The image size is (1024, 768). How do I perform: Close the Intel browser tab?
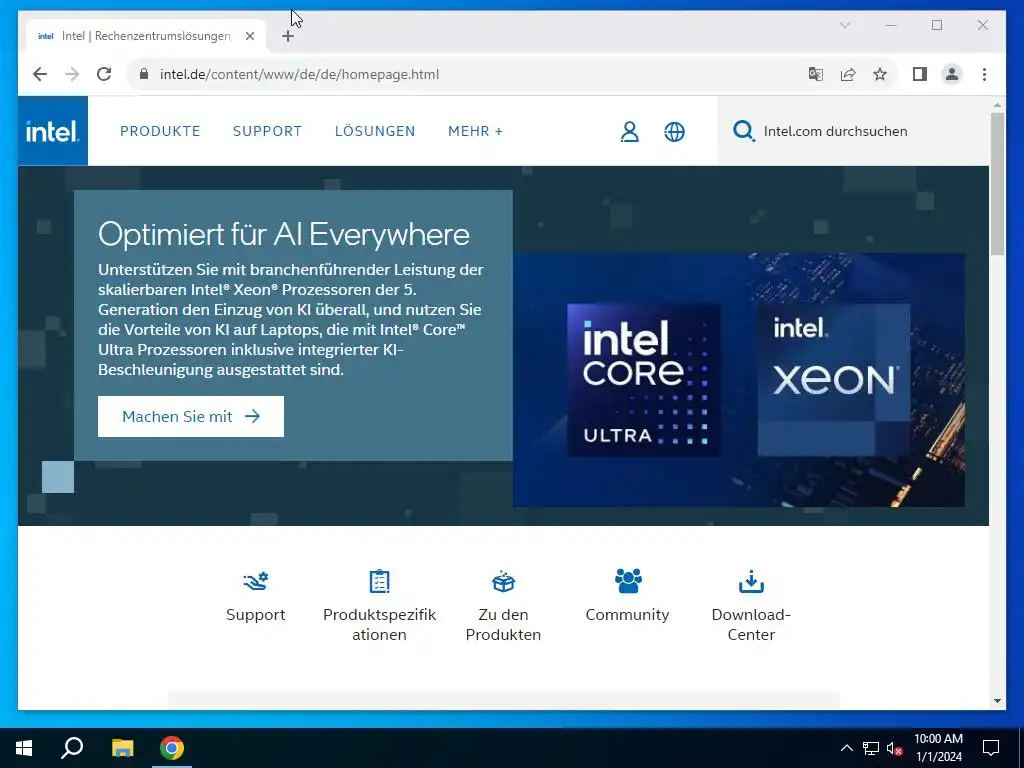(x=249, y=36)
